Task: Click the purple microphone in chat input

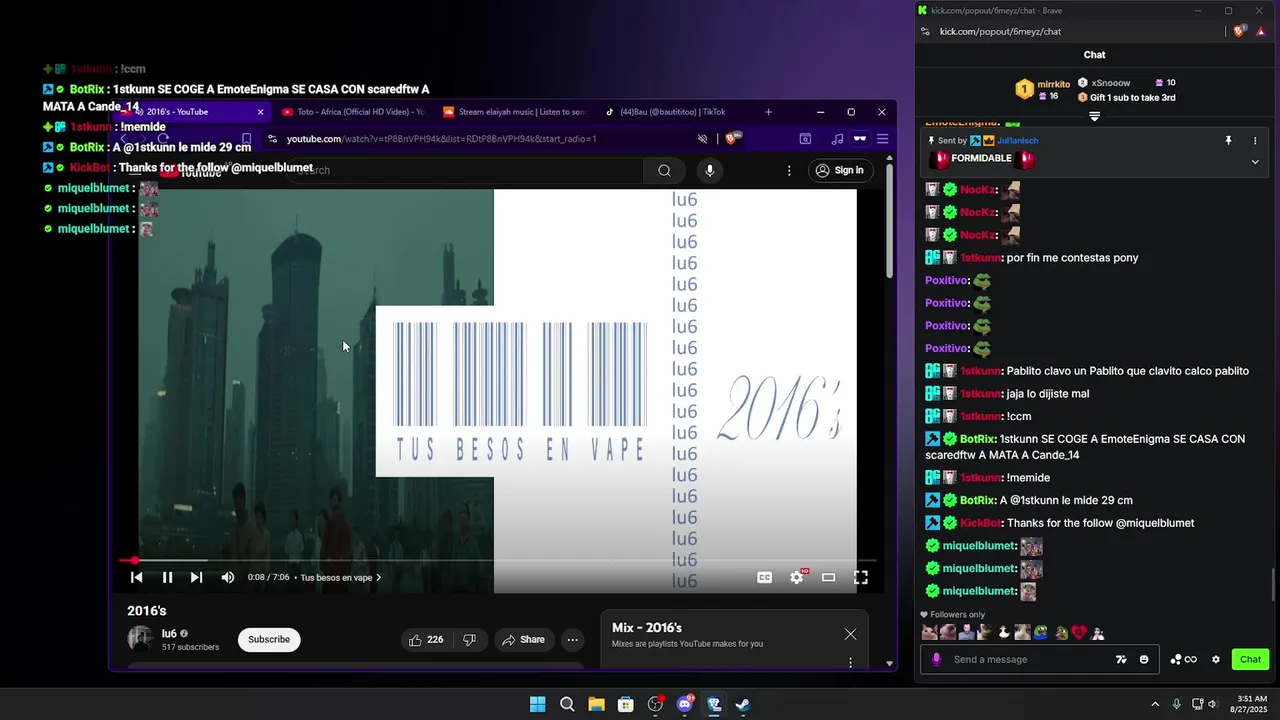Action: coord(936,659)
